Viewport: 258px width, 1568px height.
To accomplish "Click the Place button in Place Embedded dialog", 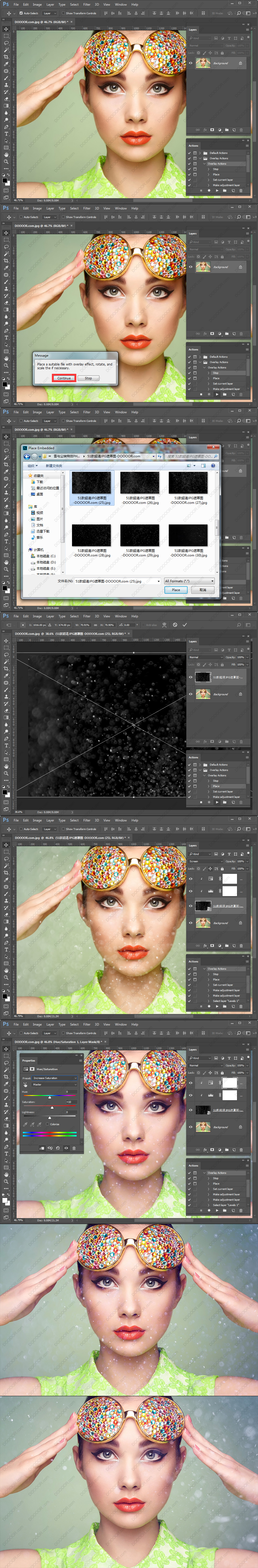I will click(176, 590).
